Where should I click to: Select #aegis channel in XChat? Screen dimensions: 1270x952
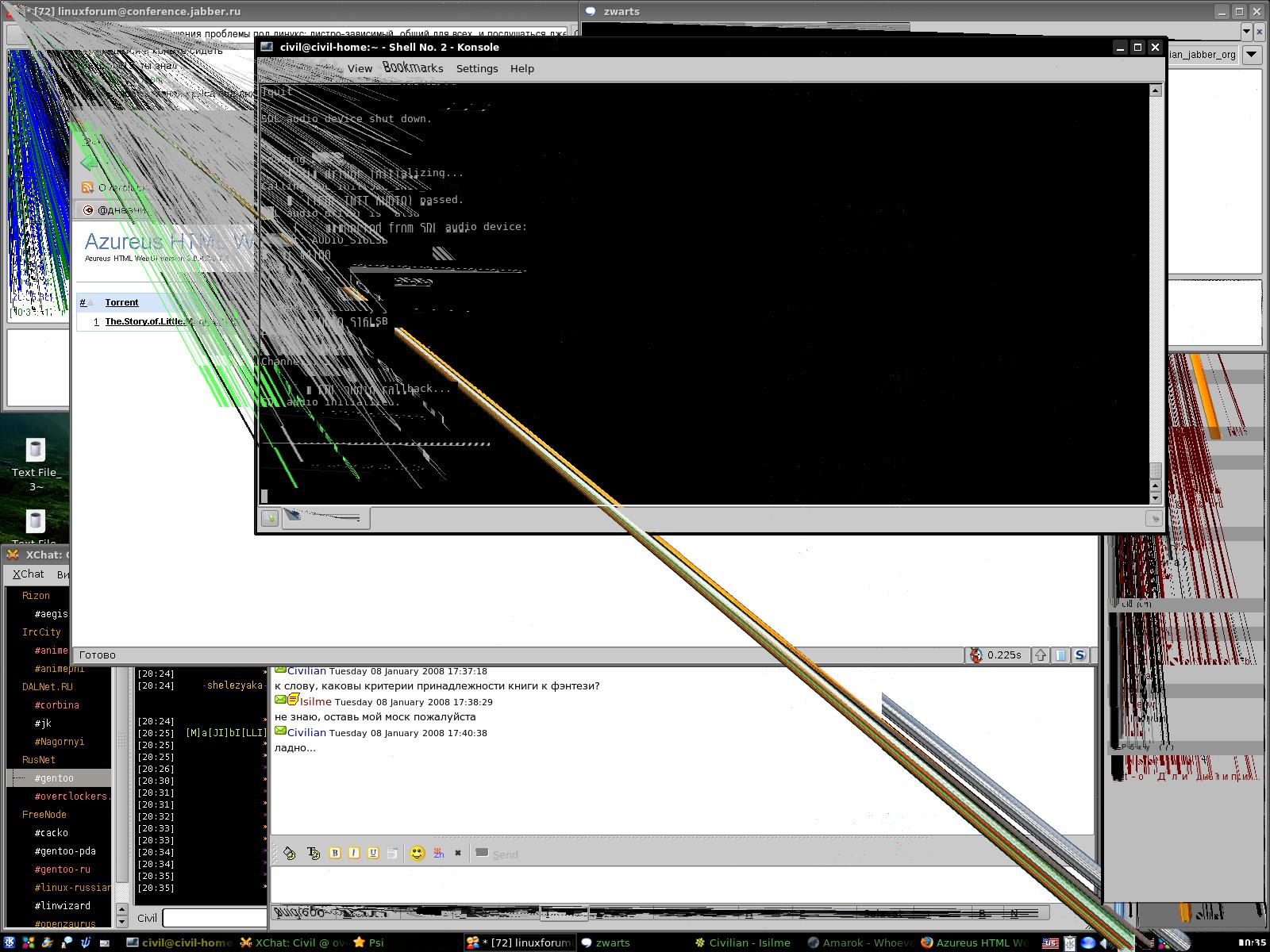(x=51, y=614)
